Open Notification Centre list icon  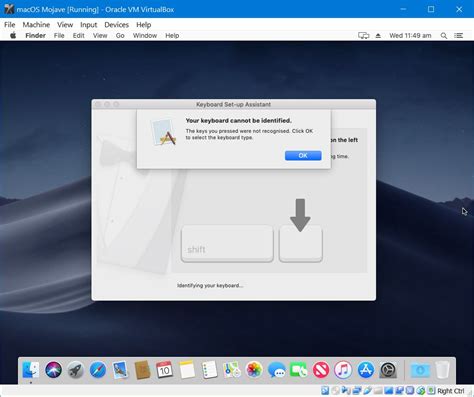pos(459,35)
